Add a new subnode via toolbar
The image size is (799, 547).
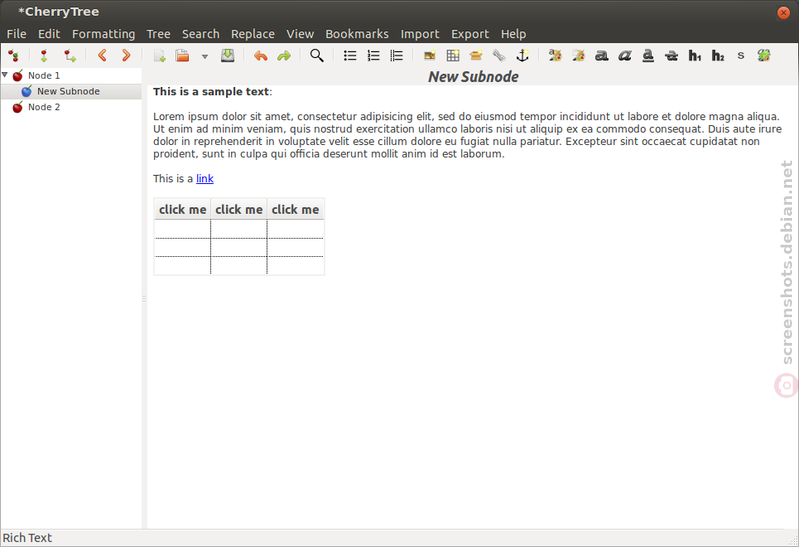(69, 56)
